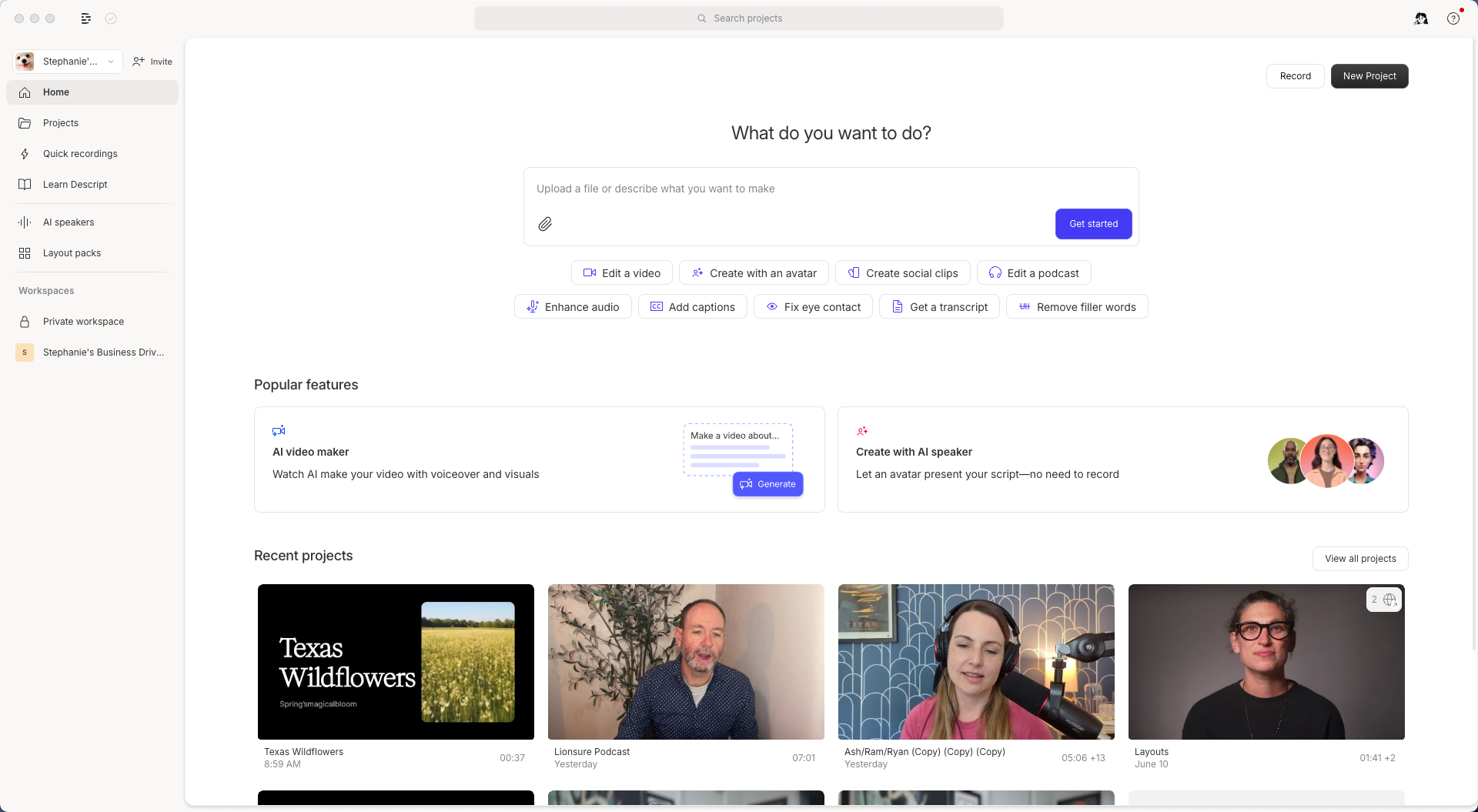Click Generate in the AI video maker card
Screen dimensions: 1478x812
point(767,484)
